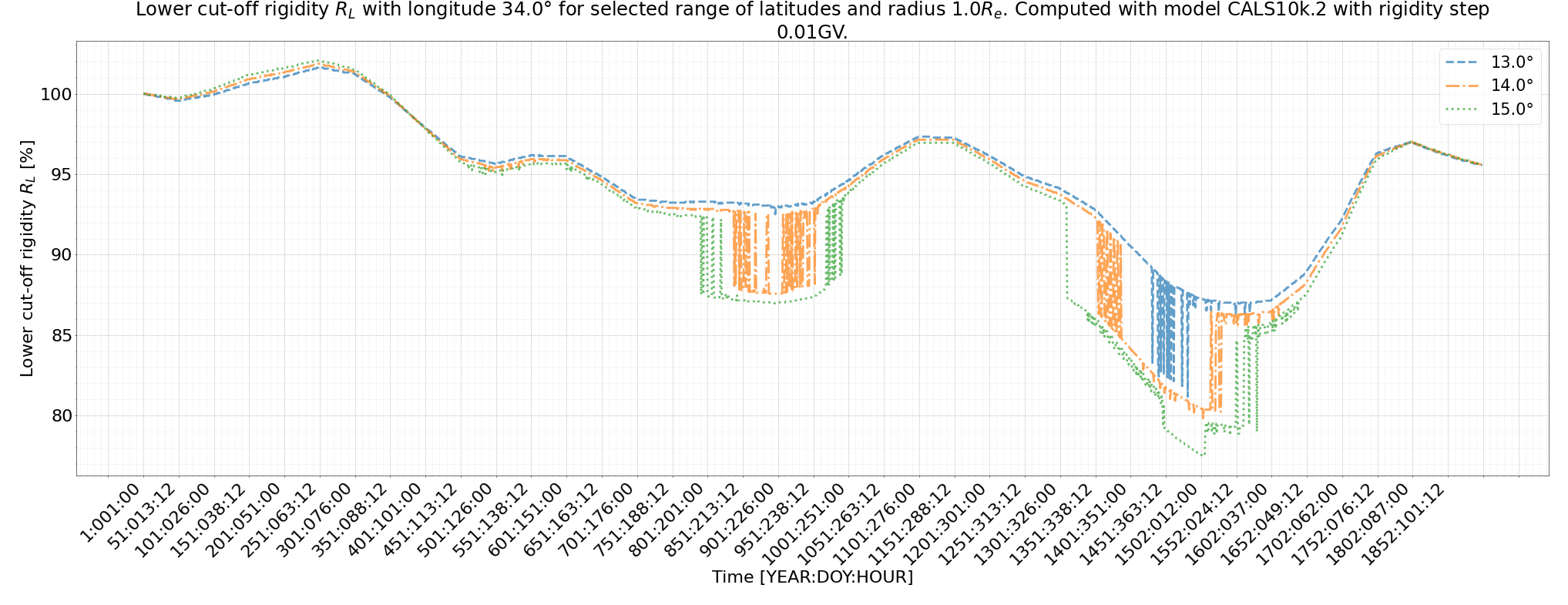Click the chart title text
This screenshot has height=605, width=1568.
tap(812, 21)
